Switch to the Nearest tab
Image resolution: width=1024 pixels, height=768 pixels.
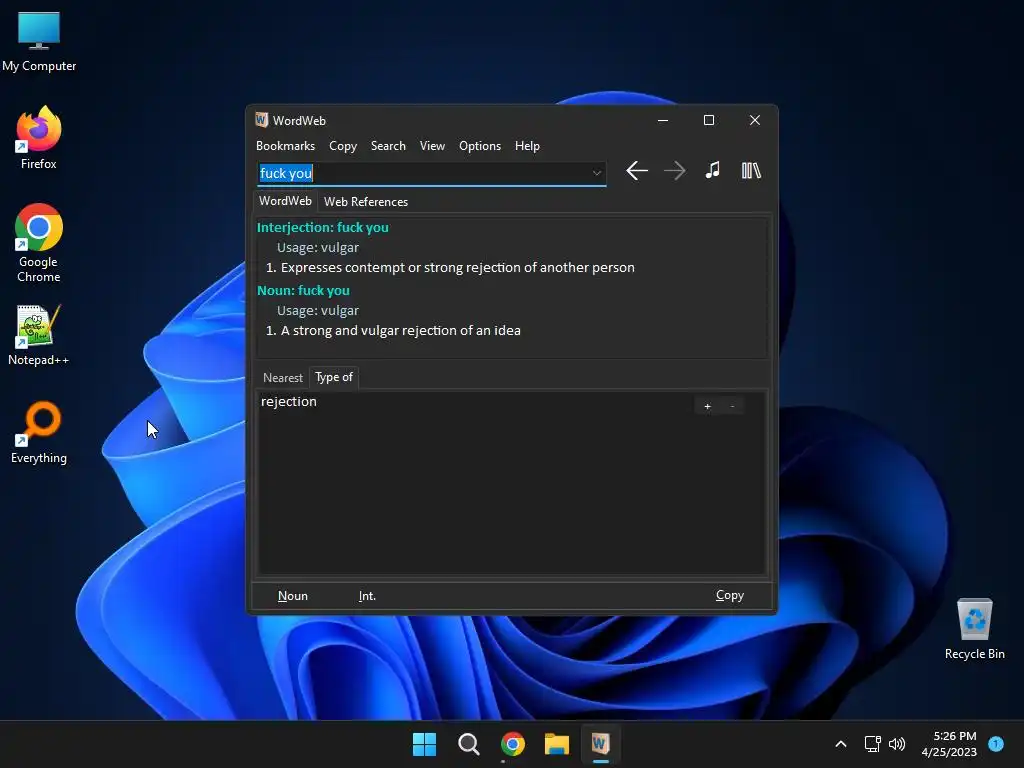283,377
